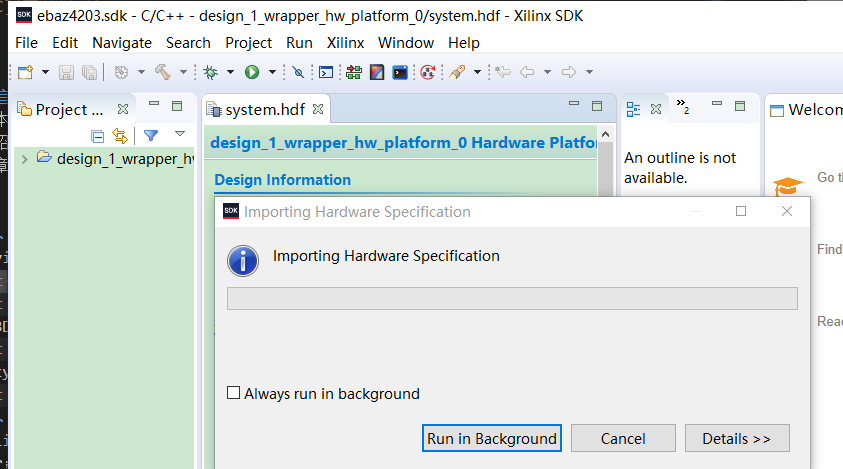Image resolution: width=843 pixels, height=469 pixels.
Task: Maximize the Outline panel
Action: click(740, 106)
